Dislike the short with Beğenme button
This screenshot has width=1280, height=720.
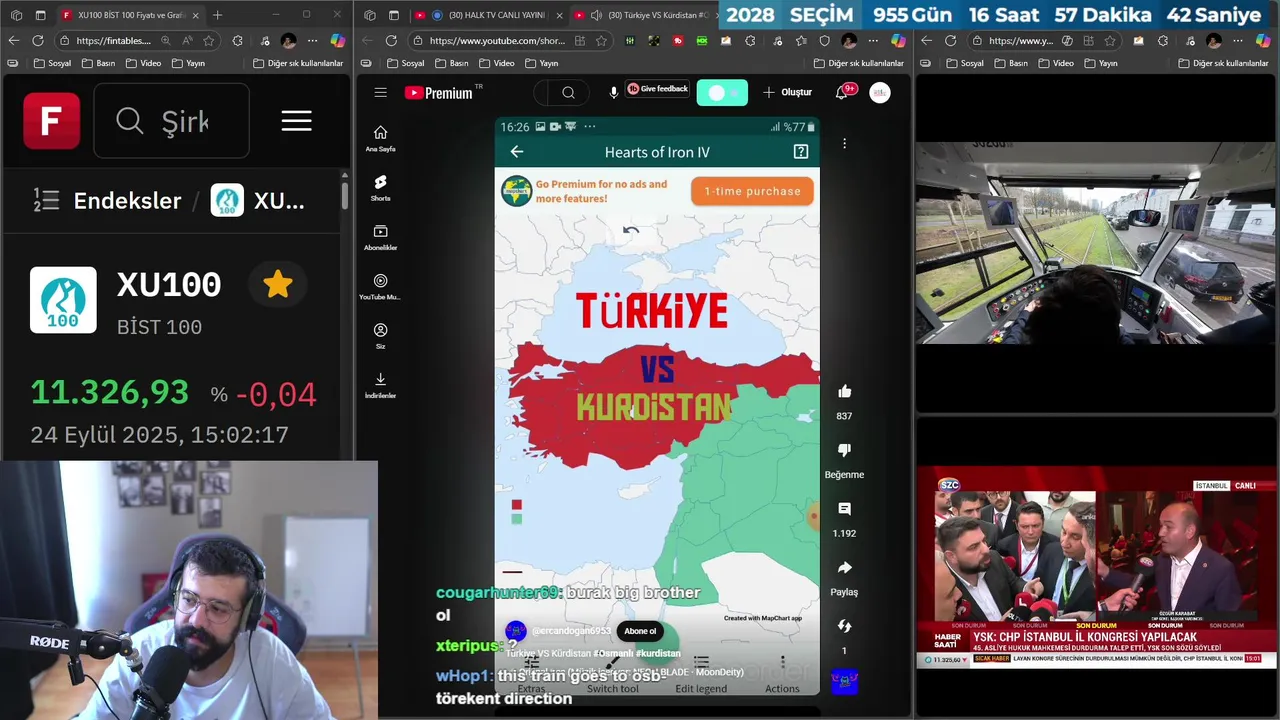point(844,451)
